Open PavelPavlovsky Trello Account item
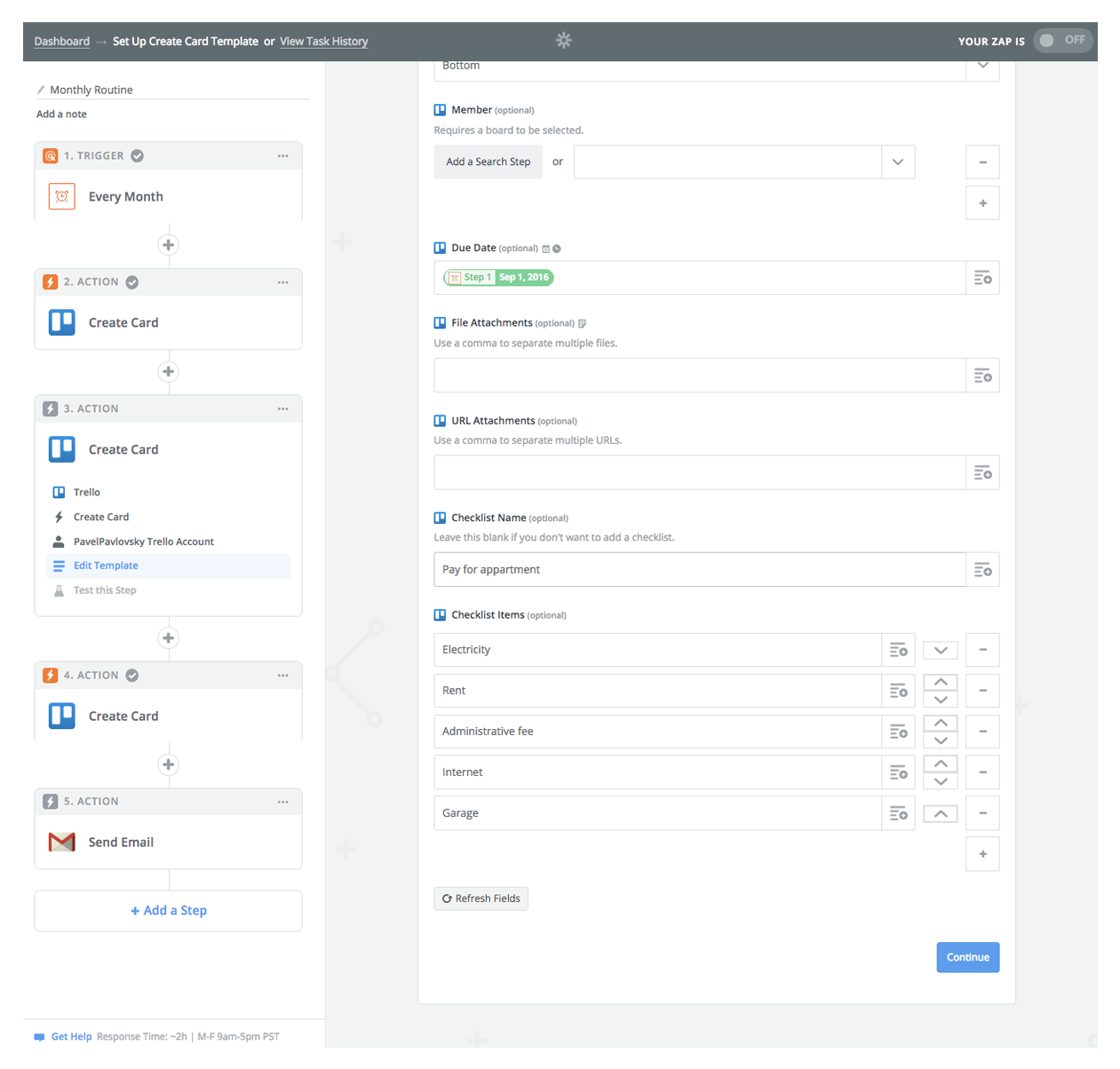The image size is (1120, 1069). pos(168,542)
